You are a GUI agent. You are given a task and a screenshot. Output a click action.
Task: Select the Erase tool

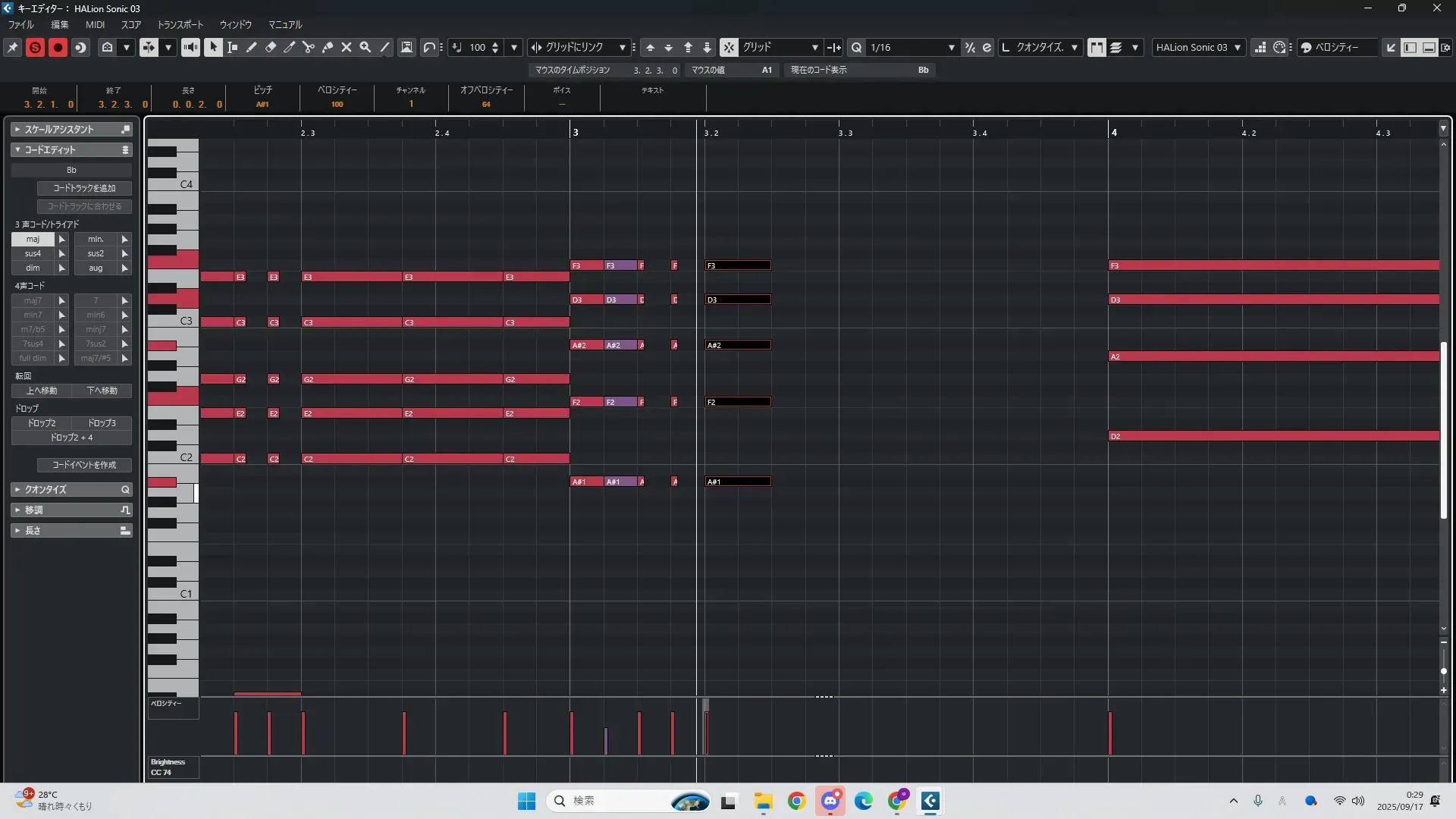click(271, 47)
